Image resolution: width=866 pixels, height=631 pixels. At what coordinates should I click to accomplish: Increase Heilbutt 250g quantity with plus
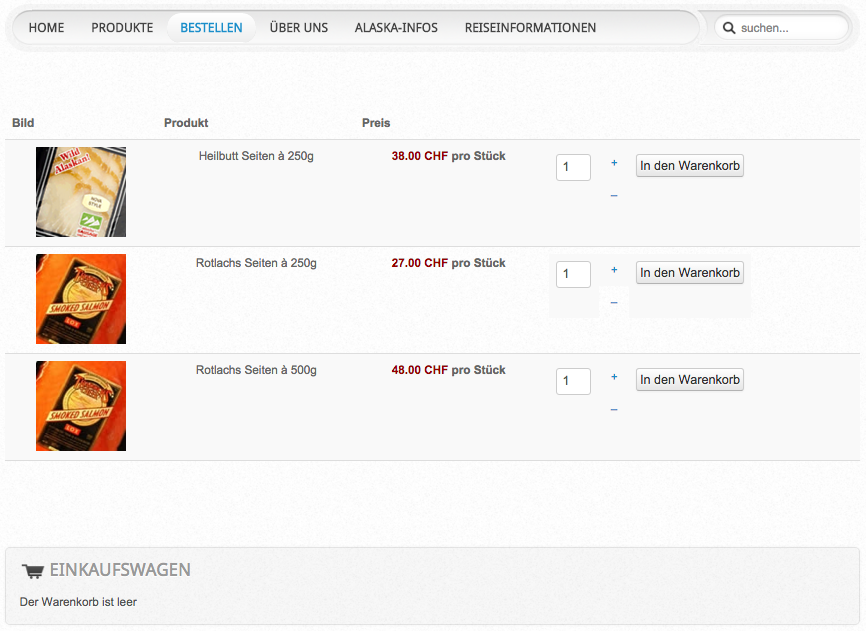point(614,162)
